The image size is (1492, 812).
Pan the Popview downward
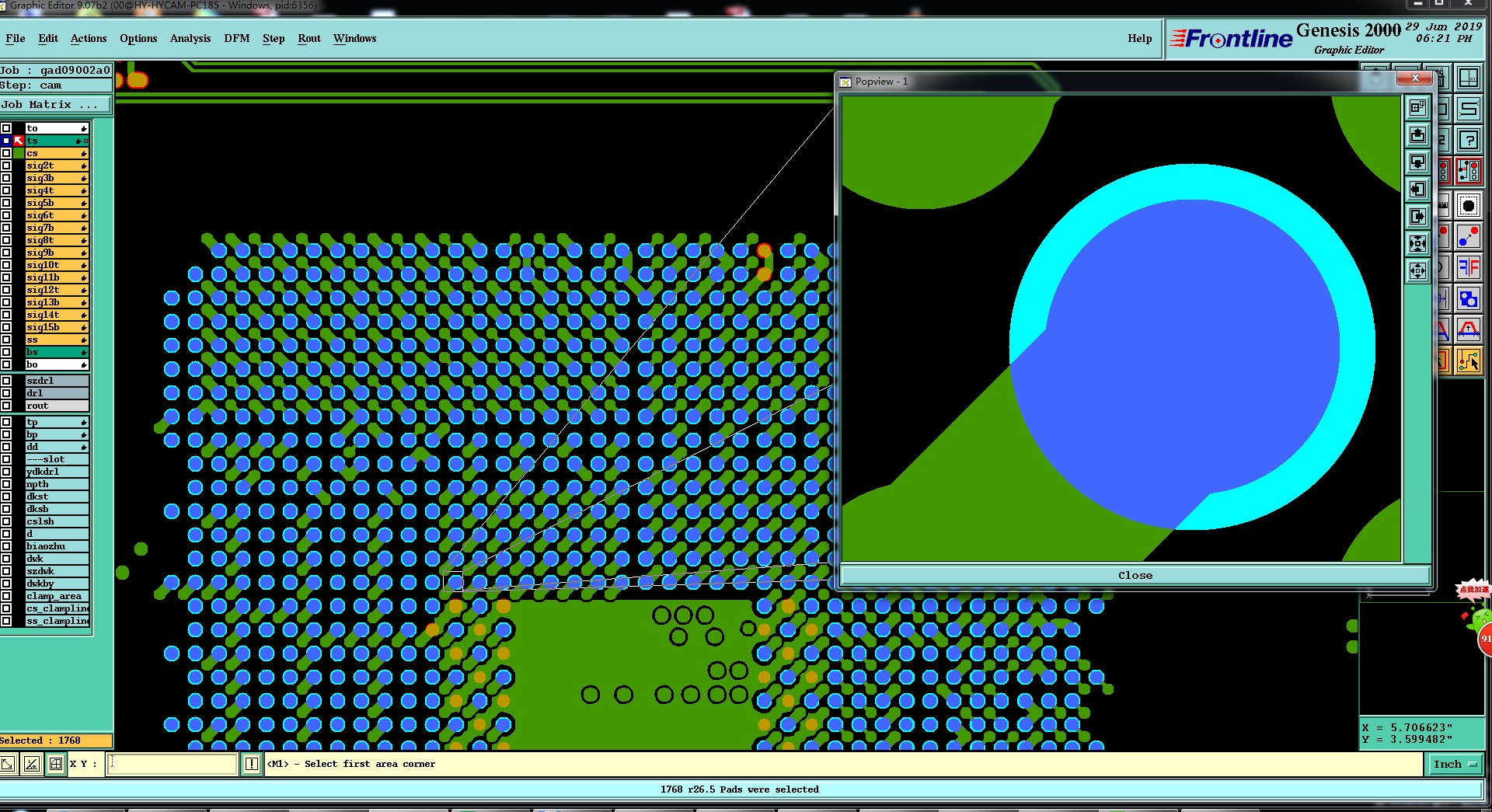coord(1418,162)
